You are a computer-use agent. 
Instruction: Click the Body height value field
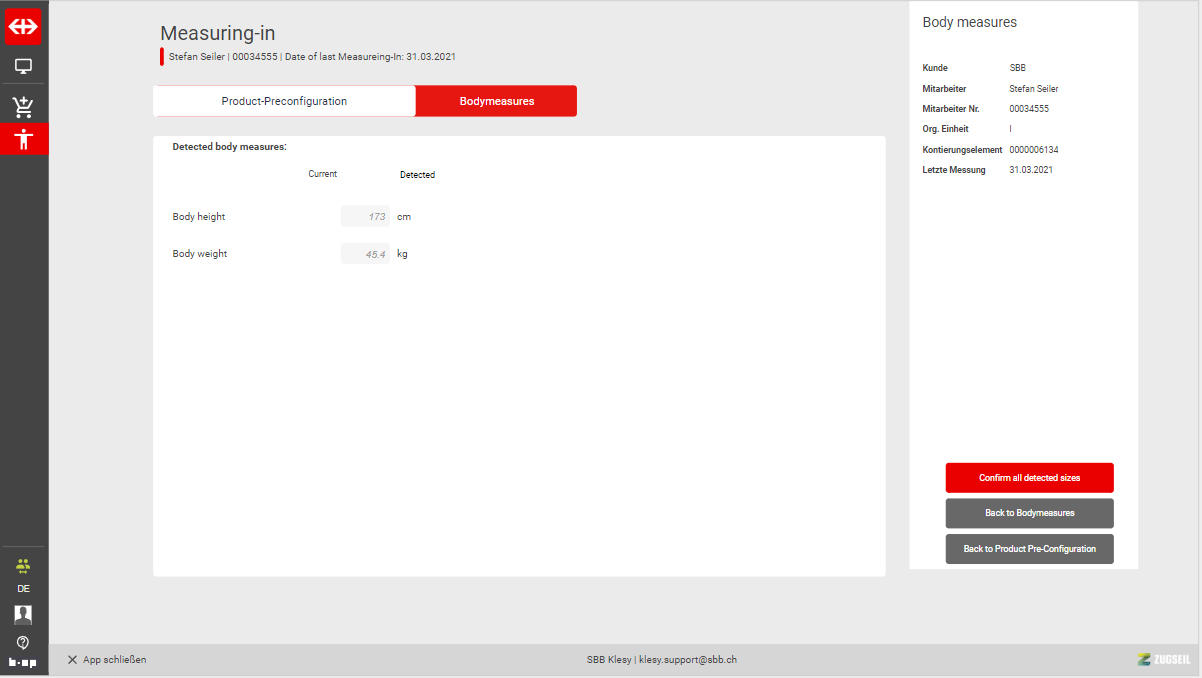[365, 216]
